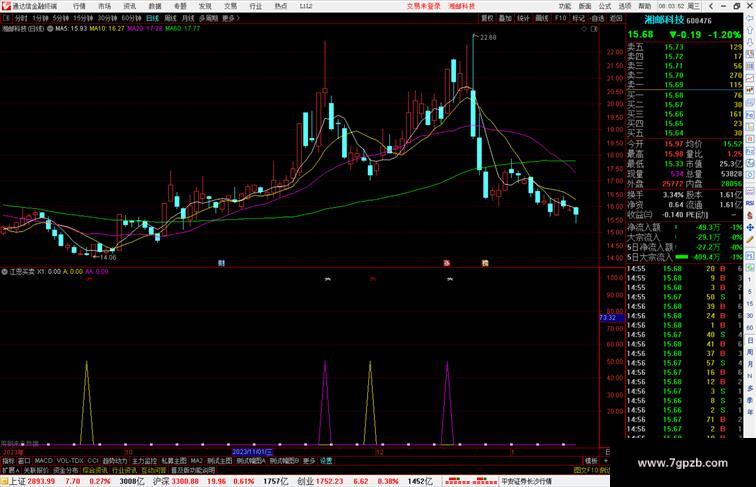Switch chart to 分时 period

pyautogui.click(x=21, y=18)
